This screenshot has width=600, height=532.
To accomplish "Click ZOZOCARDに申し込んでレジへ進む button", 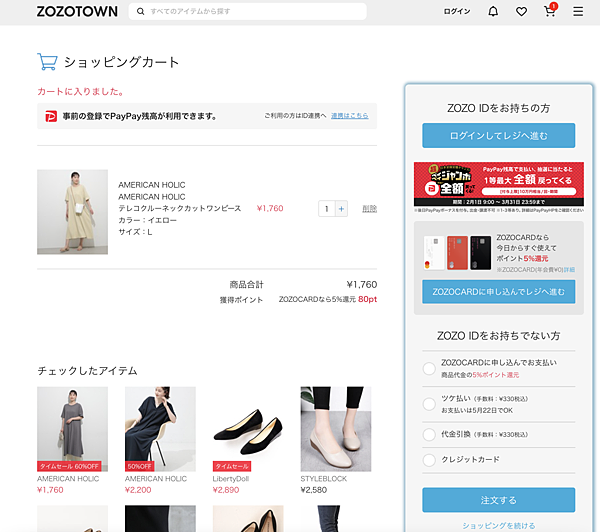I will (499, 292).
